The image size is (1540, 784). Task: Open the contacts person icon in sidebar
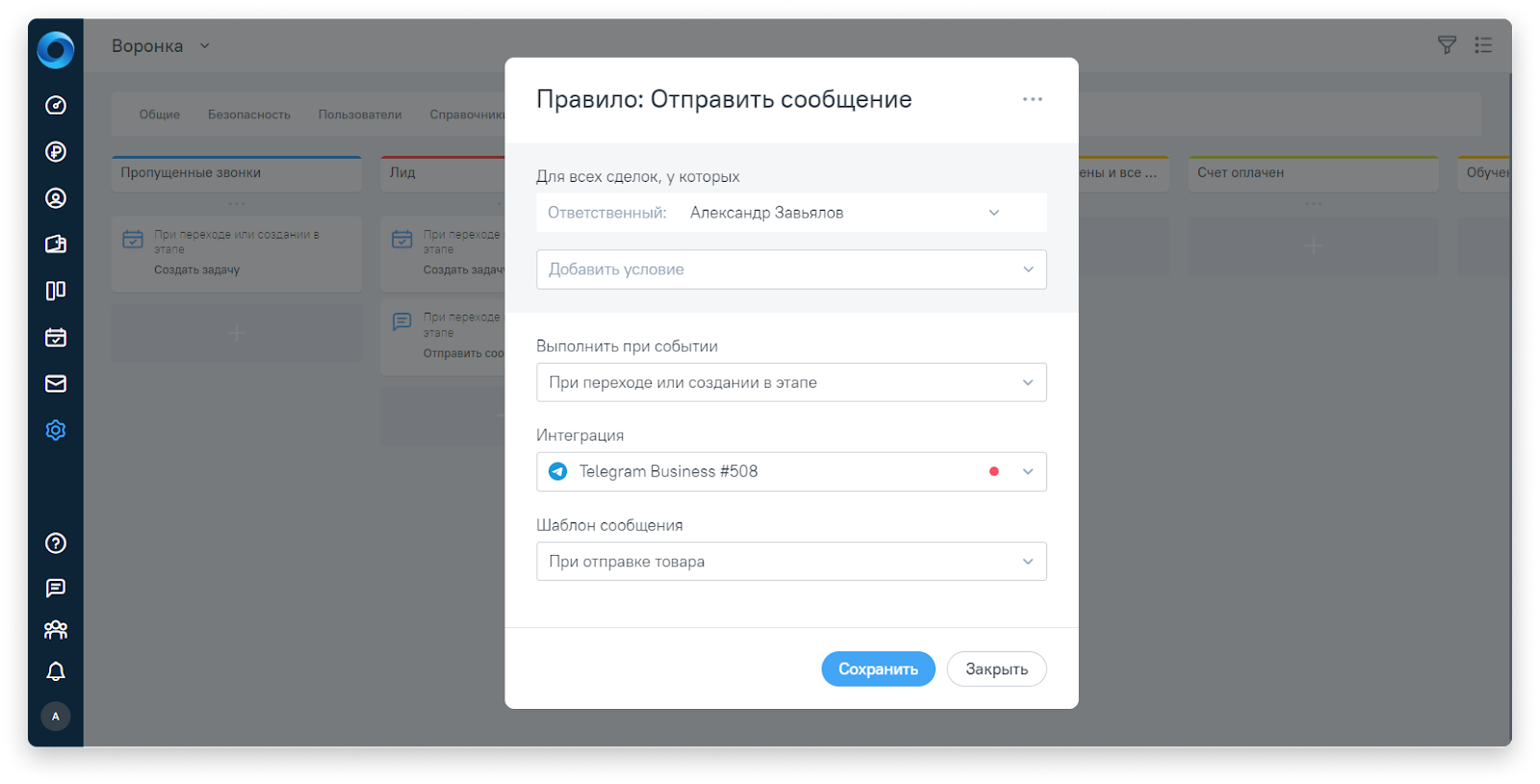[56, 198]
